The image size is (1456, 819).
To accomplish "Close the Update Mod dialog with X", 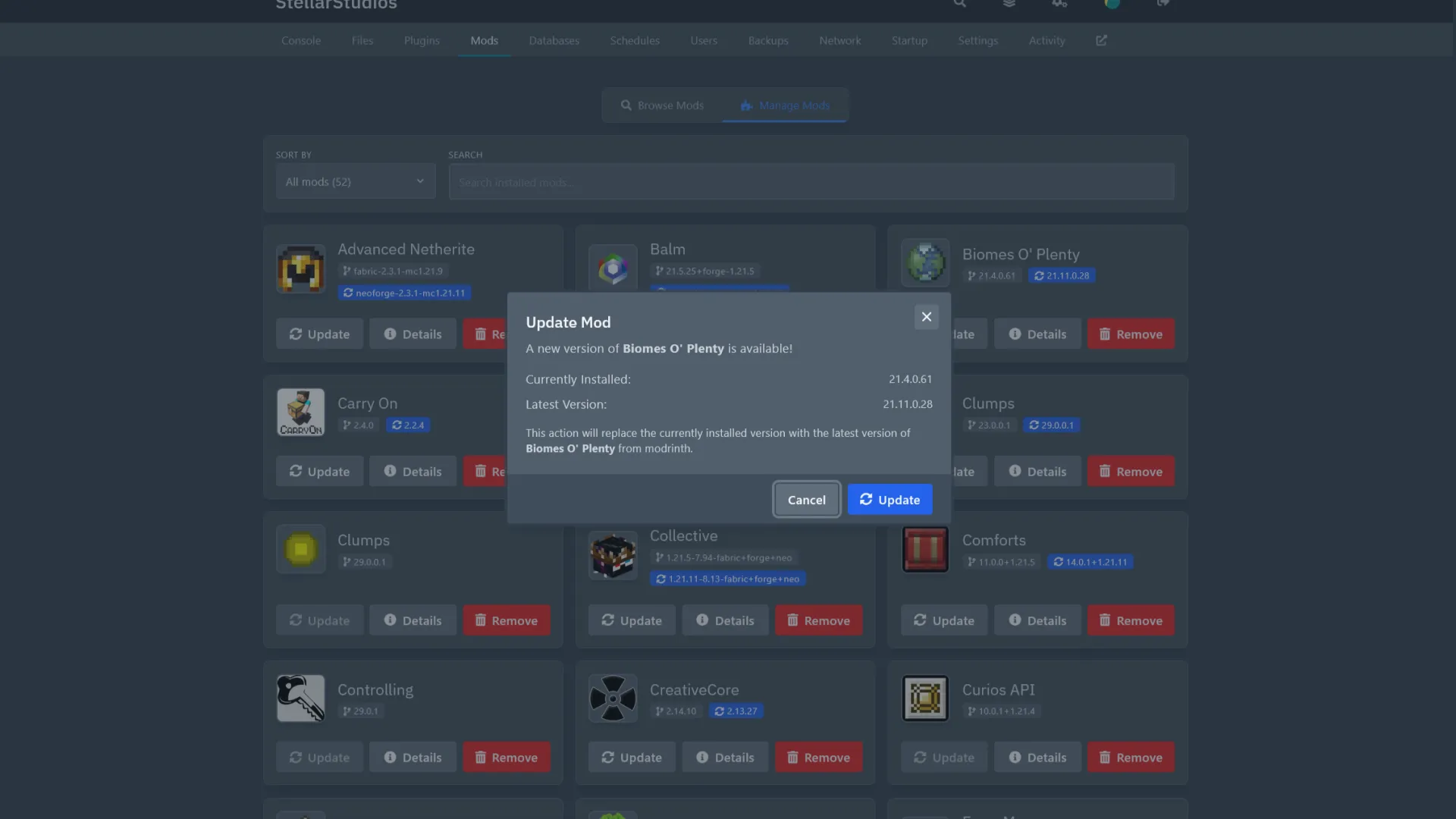I will point(926,317).
